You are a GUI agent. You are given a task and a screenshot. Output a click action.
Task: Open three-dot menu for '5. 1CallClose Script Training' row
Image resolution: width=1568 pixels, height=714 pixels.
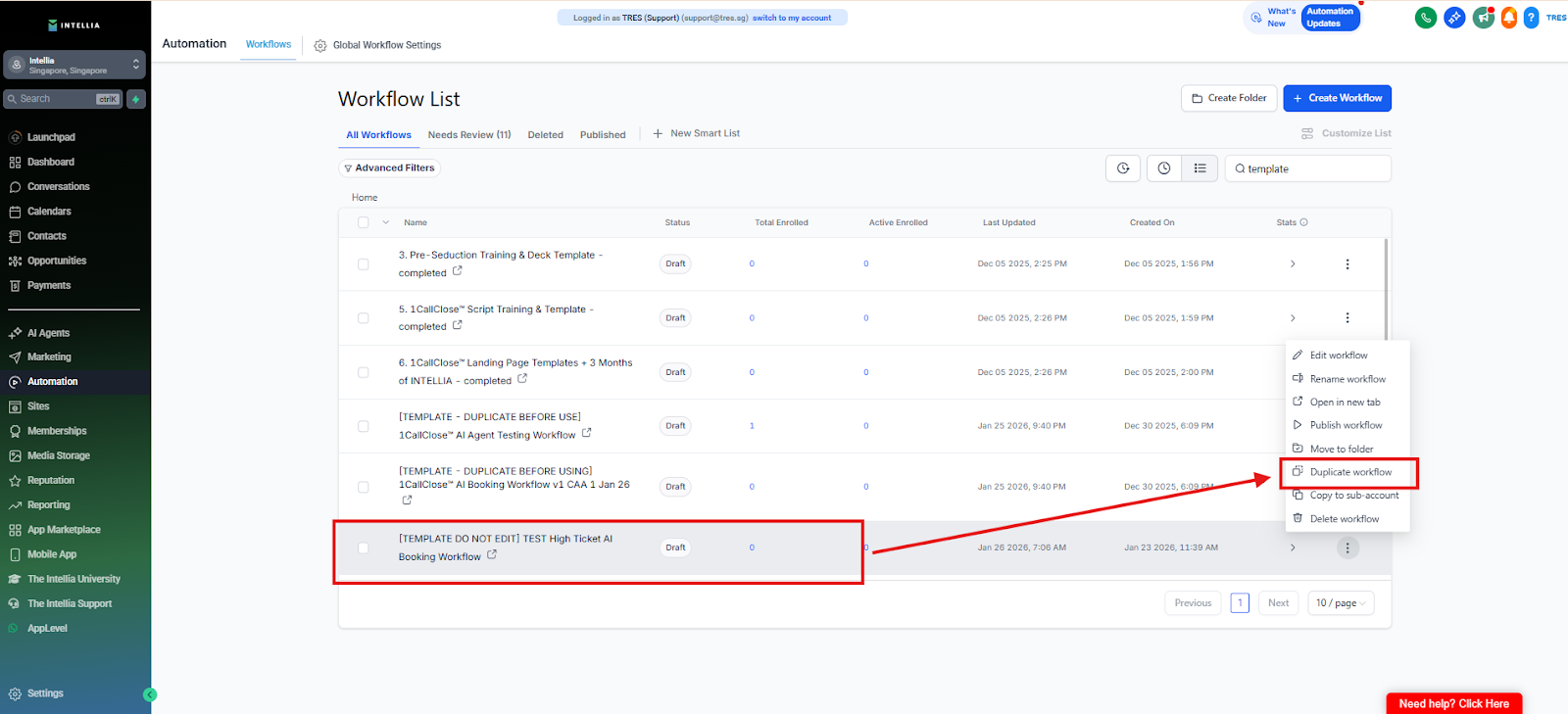(1347, 318)
